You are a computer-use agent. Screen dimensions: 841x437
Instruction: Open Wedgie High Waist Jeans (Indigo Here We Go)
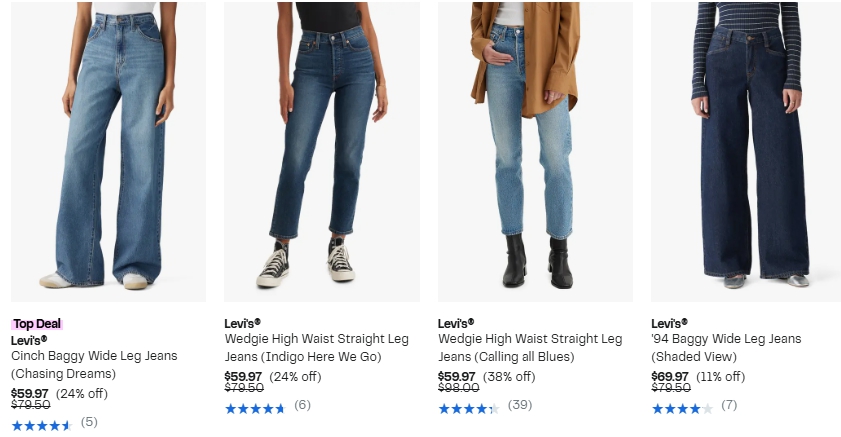316,347
